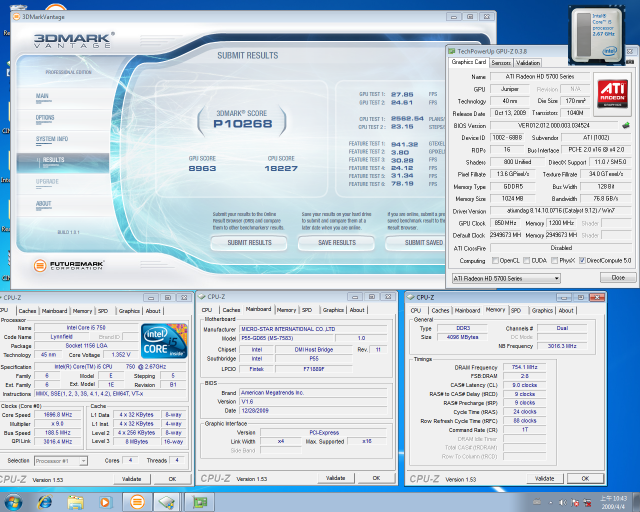The image size is (640, 512).
Task: Open Windows Media Player from the taskbar
Action: pos(105,502)
